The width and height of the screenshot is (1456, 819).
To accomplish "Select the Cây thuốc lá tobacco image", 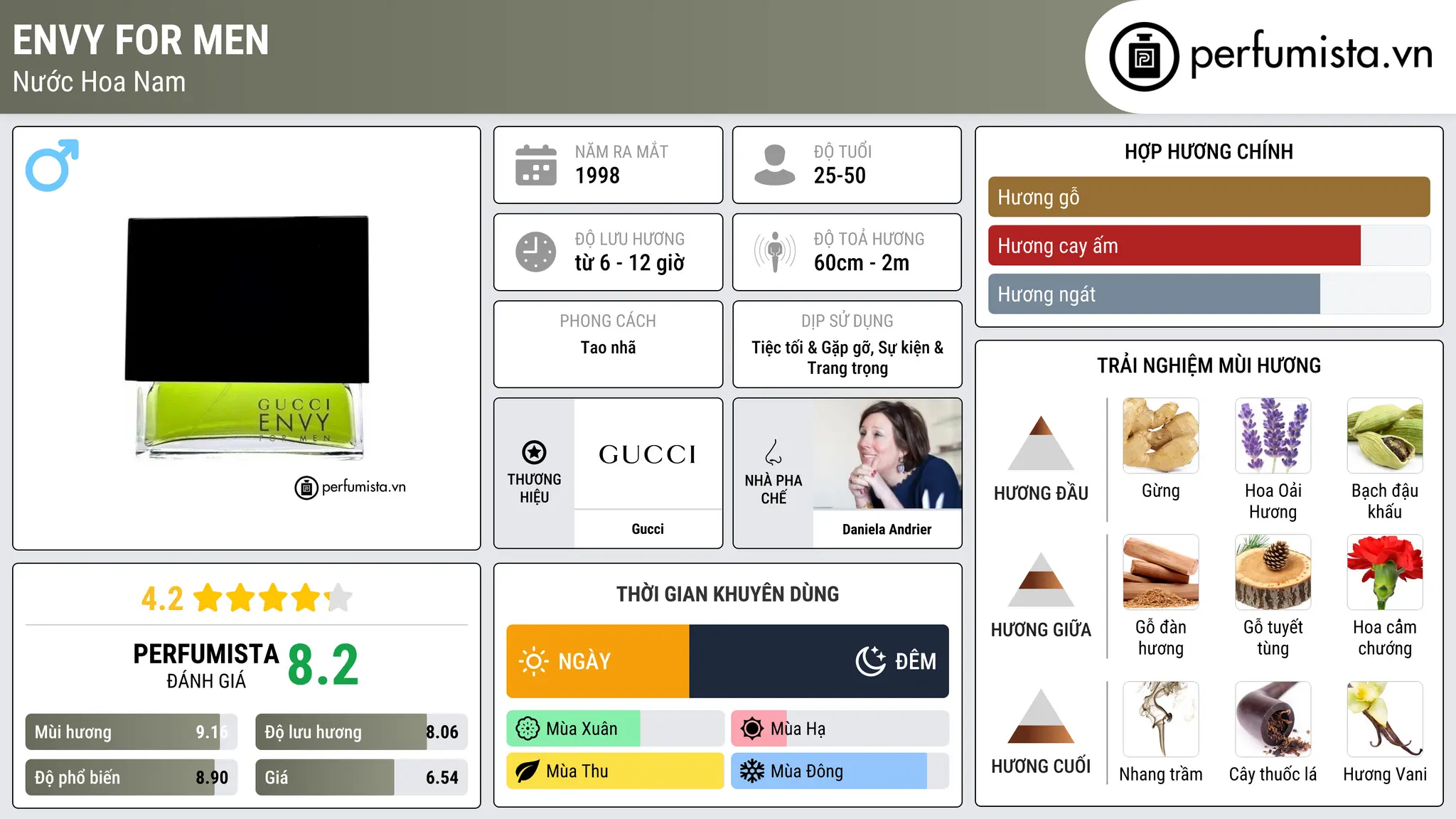I will click(x=1273, y=719).
